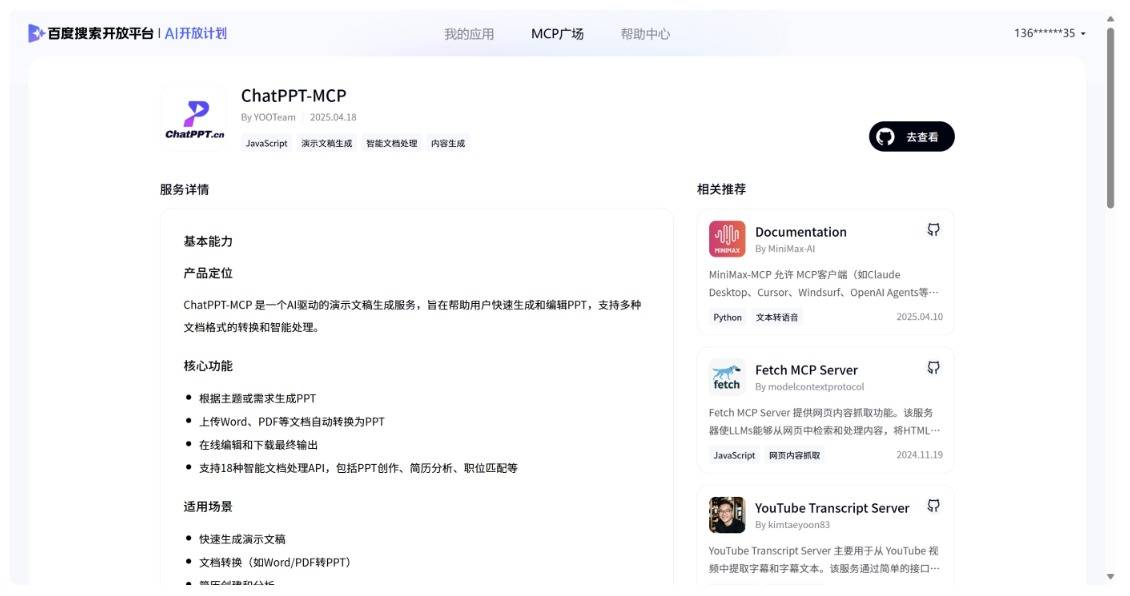Select the JavaScript tag under ChatPPT-MCP

point(266,143)
